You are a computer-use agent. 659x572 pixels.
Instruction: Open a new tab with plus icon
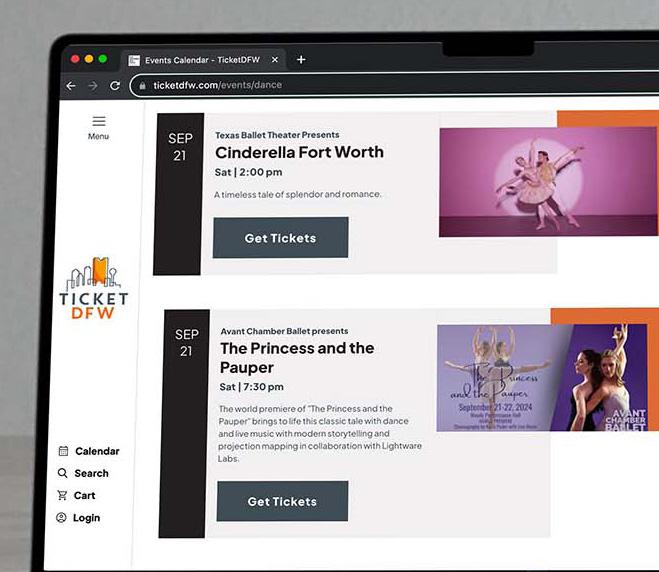(301, 60)
